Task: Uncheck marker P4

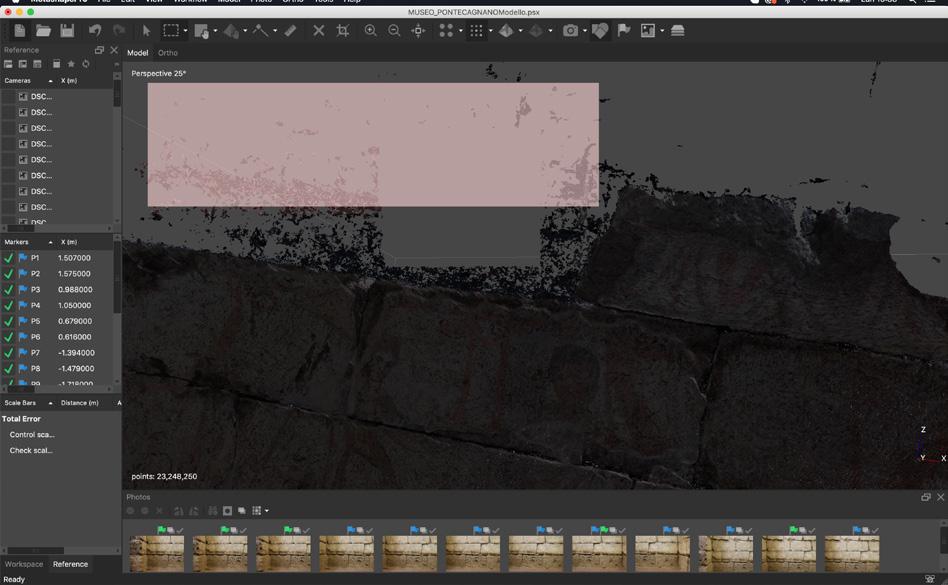Action: pos(8,305)
